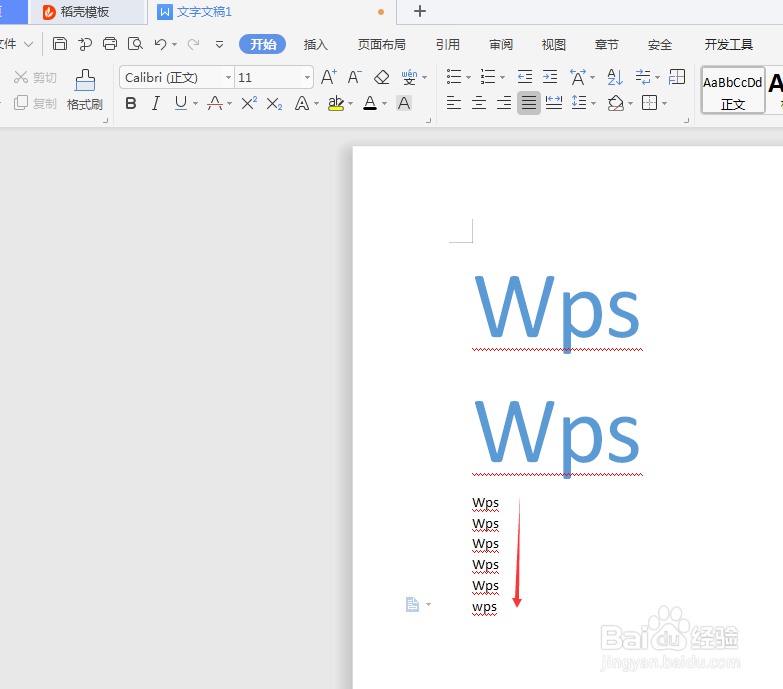Toggle the bulleted list button
This screenshot has width=783, height=689.
point(453,77)
